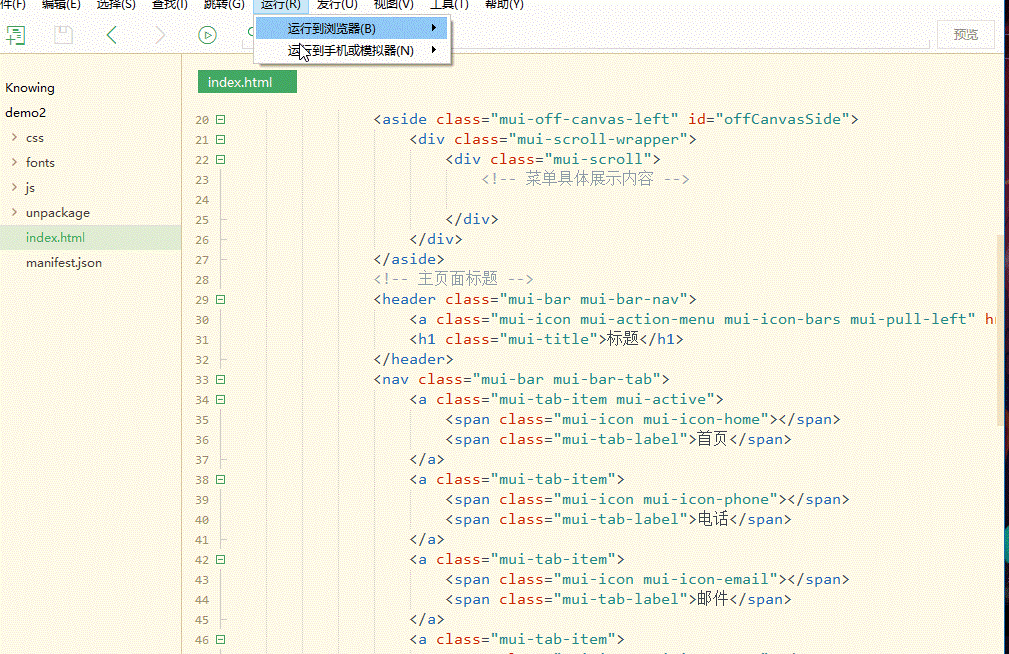Switch to the index.html editor tab
The width and height of the screenshot is (1009, 654).
247,82
